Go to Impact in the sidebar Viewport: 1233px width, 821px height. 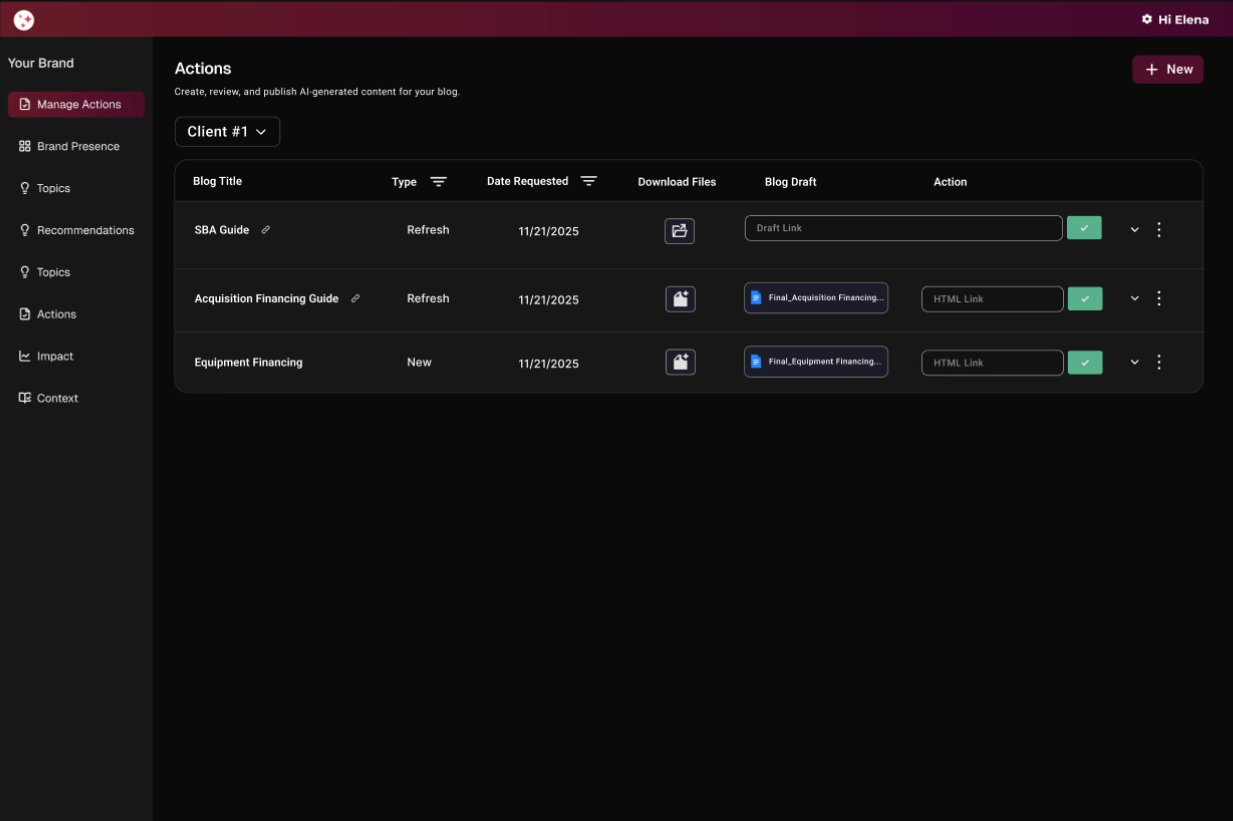pos(55,356)
